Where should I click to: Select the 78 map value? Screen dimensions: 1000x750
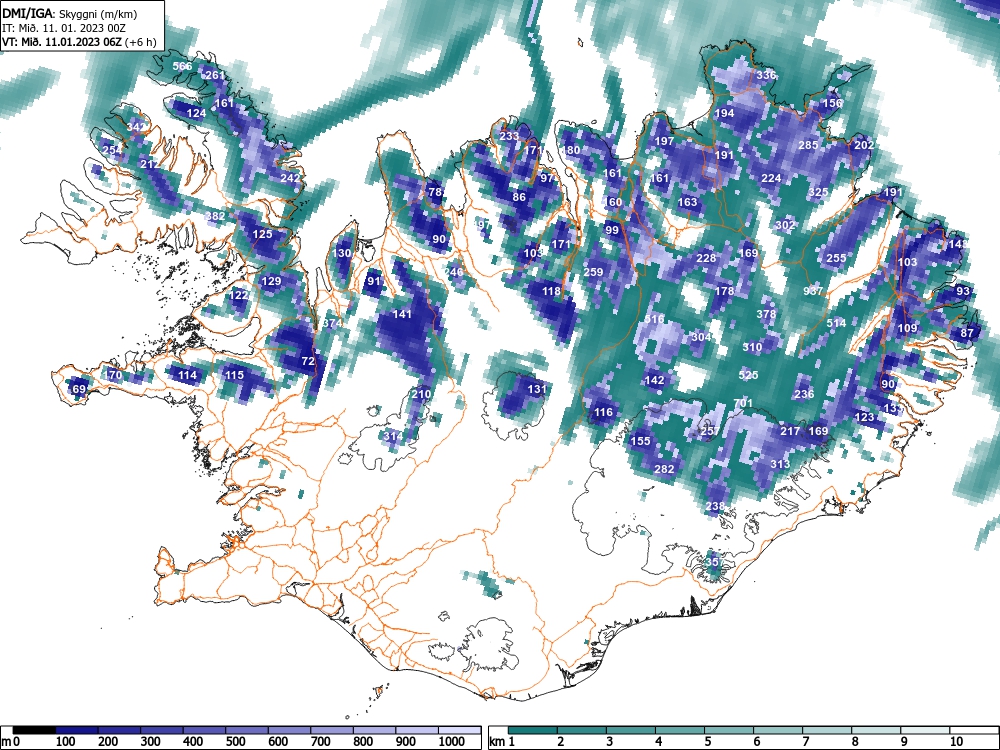(435, 192)
